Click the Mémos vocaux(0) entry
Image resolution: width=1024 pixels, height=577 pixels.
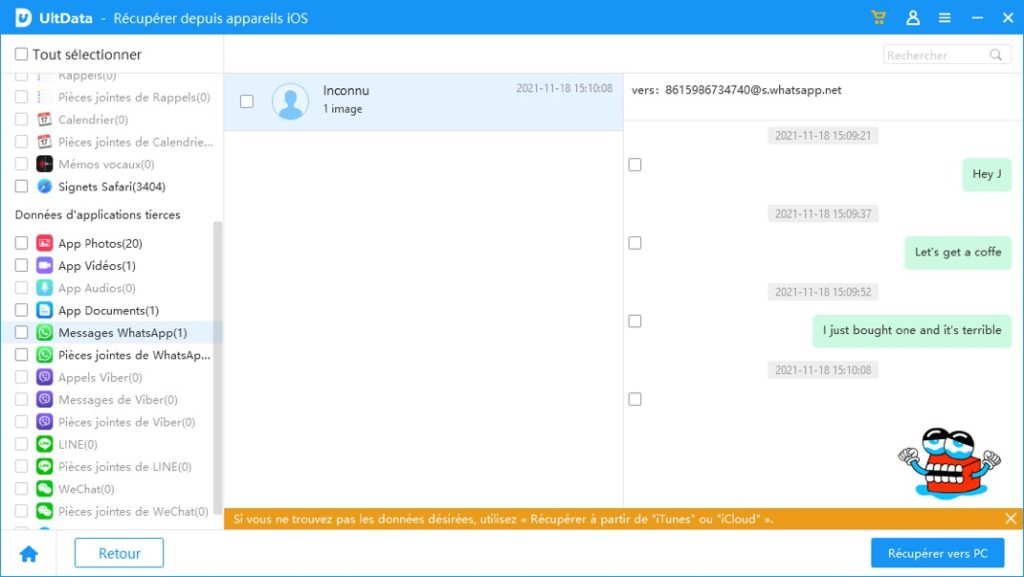(x=106, y=164)
